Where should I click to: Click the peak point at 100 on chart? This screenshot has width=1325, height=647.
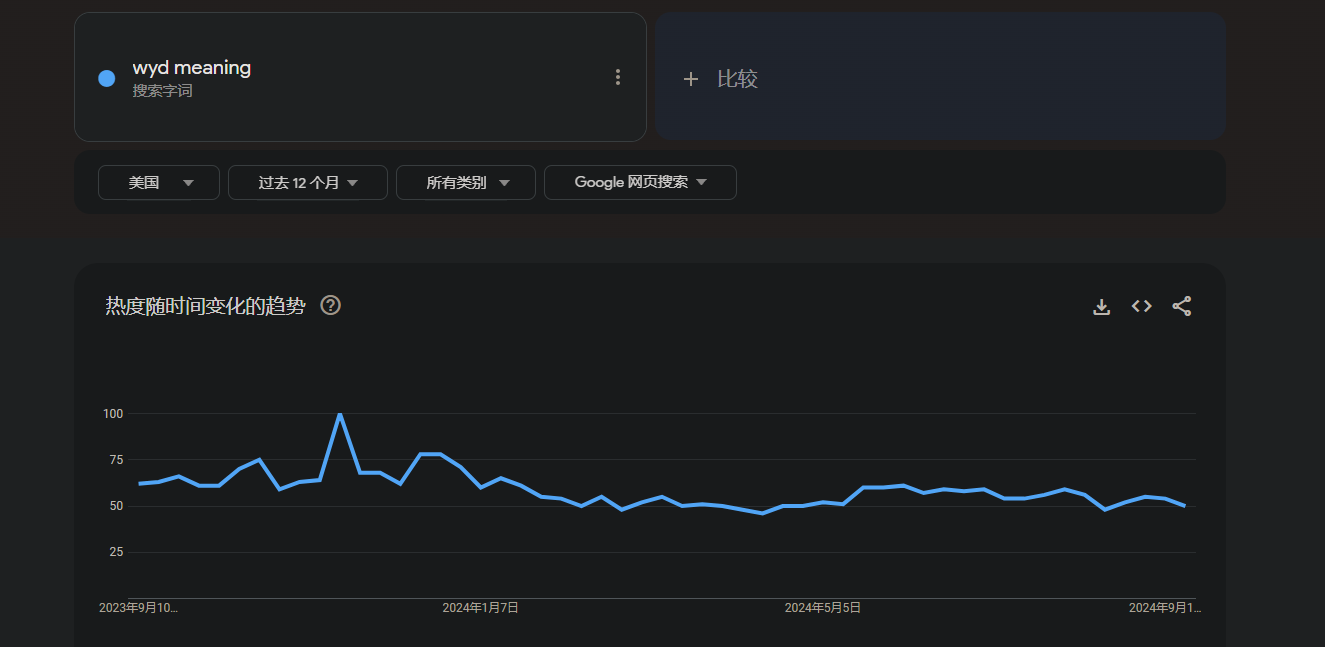tap(340, 414)
